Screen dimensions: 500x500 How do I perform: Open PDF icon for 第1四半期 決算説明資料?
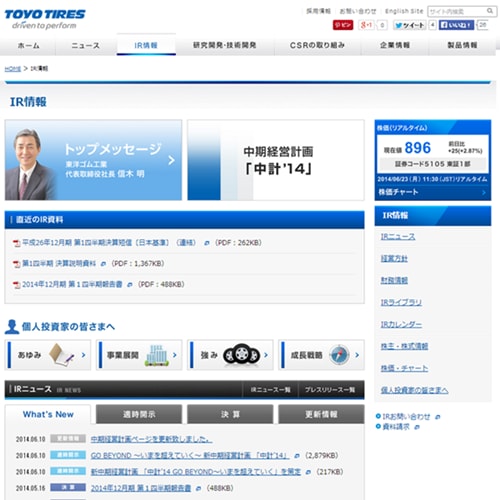17,264
